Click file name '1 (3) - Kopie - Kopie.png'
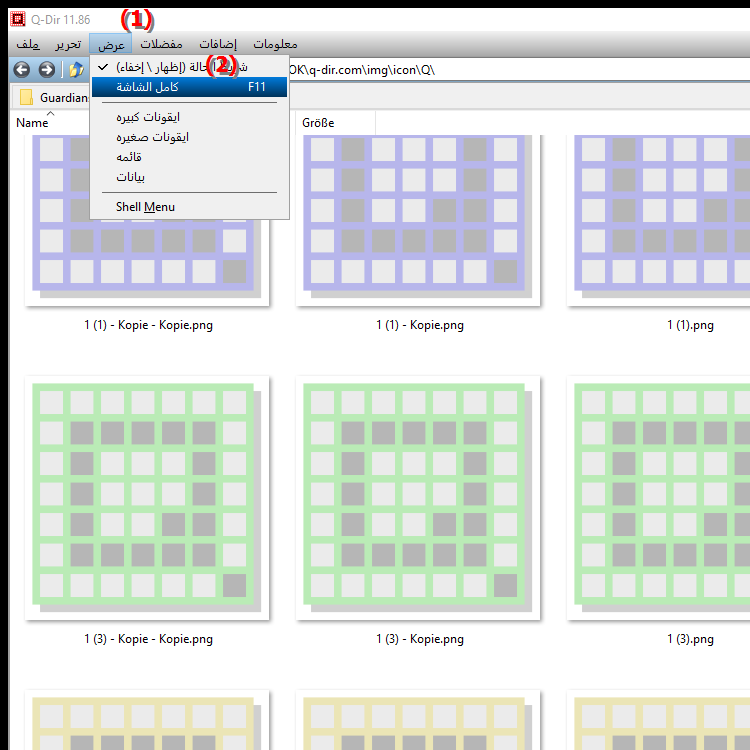 148,639
